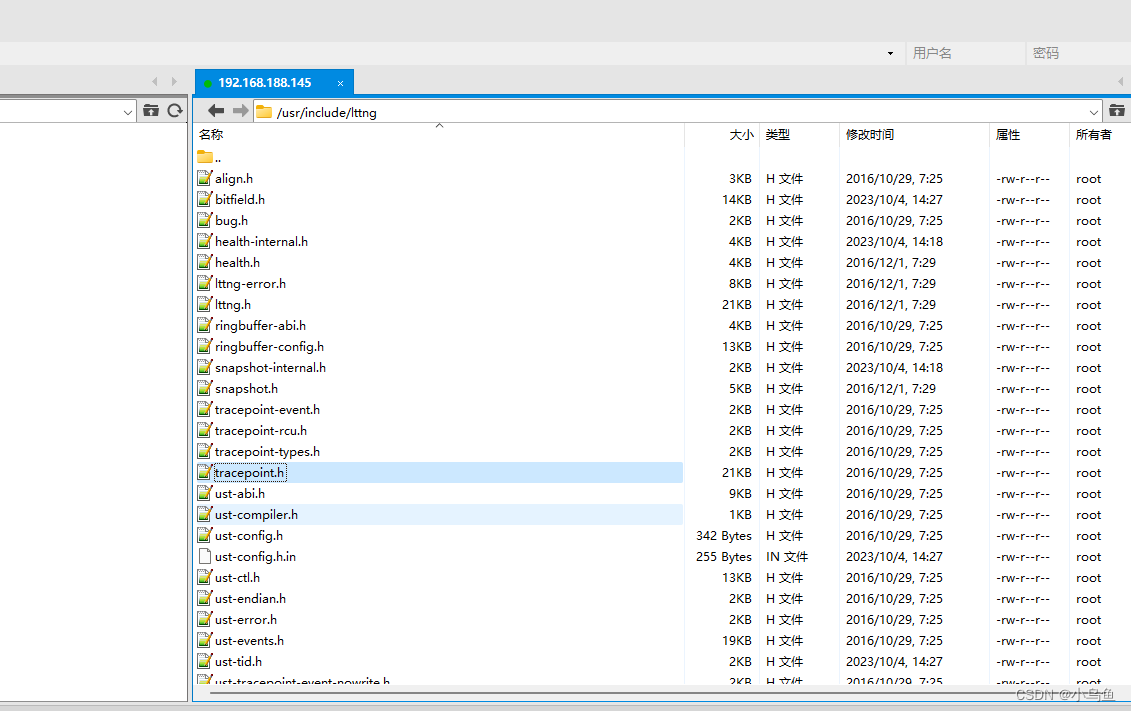The height and width of the screenshot is (711, 1131).
Task: Click the parent directory '..' folder icon
Action: click(x=204, y=157)
